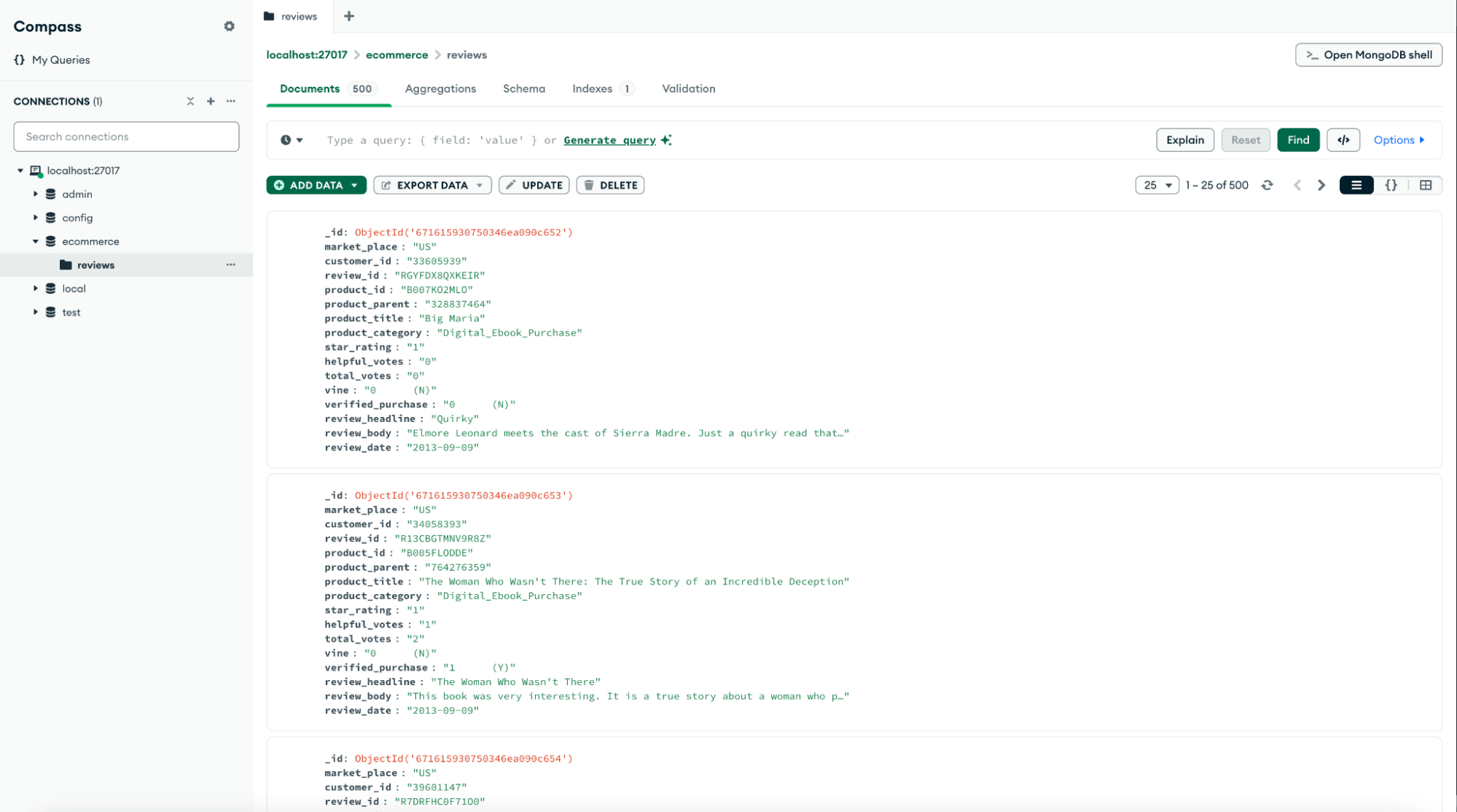Open a new workspace tab

coord(349,16)
